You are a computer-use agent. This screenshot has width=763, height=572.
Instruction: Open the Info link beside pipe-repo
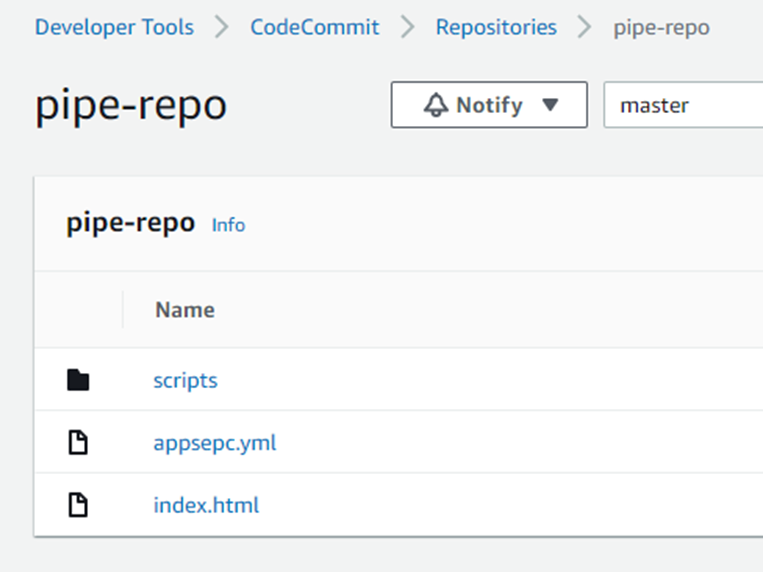(228, 225)
